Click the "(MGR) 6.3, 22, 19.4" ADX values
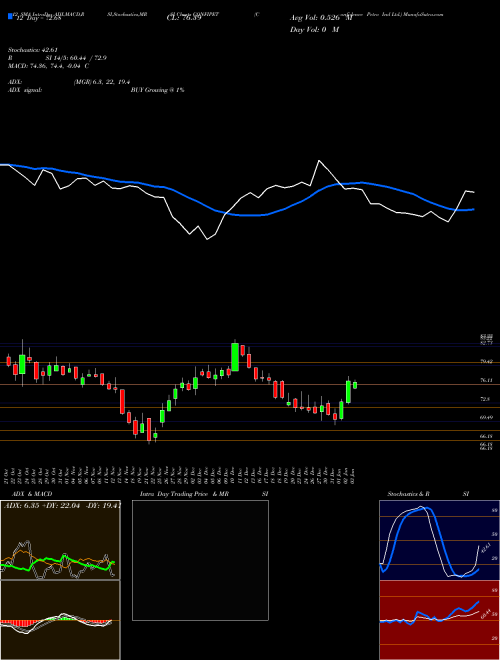This screenshot has width=500, height=660. (101, 82)
